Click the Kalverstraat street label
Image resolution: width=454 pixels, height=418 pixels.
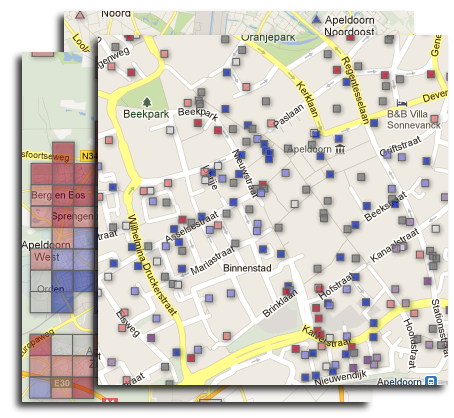(326, 336)
